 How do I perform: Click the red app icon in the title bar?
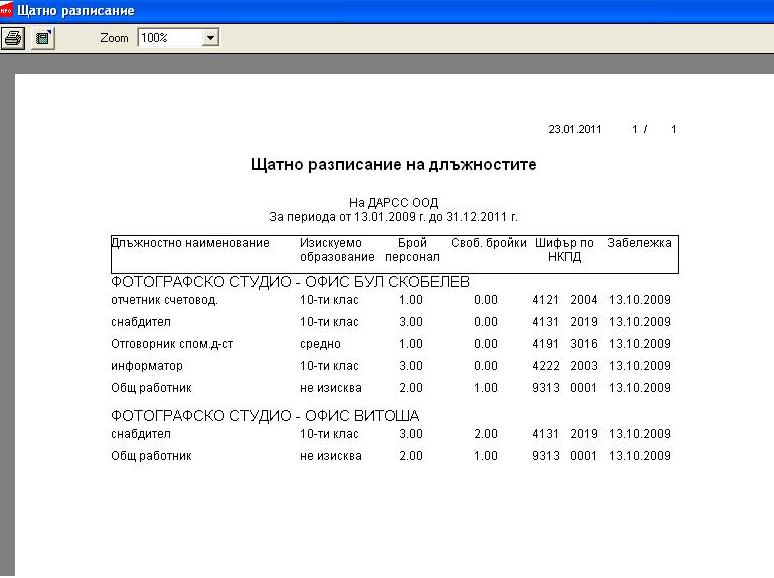[6, 10]
